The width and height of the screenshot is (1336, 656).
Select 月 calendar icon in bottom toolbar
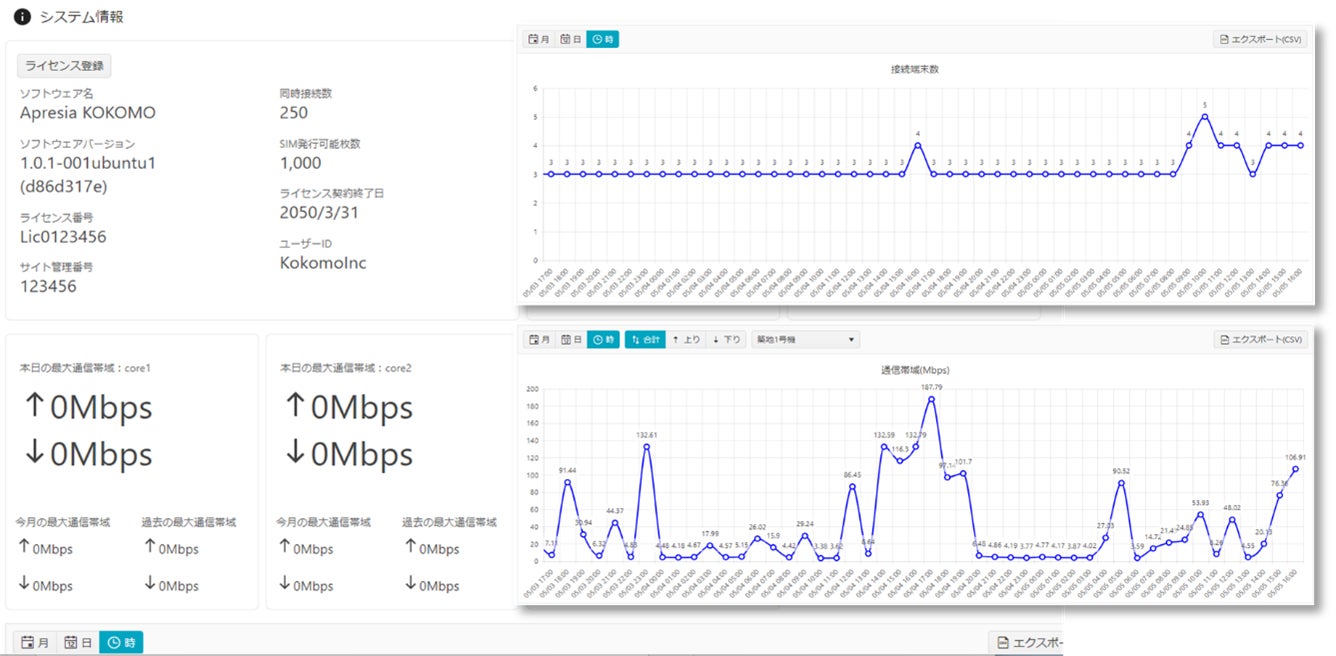35,642
